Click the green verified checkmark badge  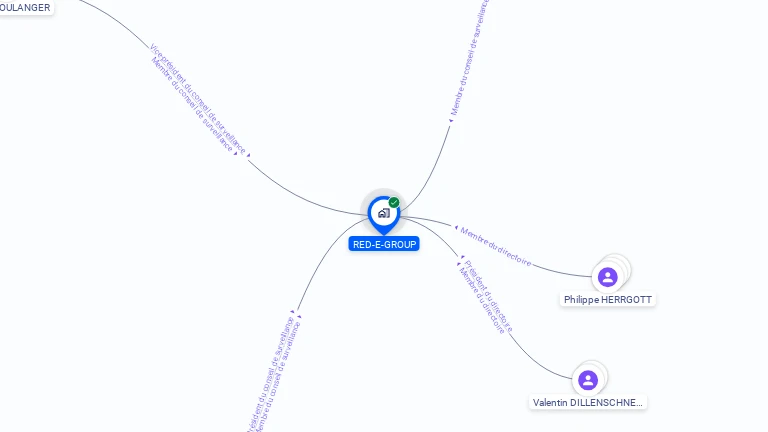point(394,202)
